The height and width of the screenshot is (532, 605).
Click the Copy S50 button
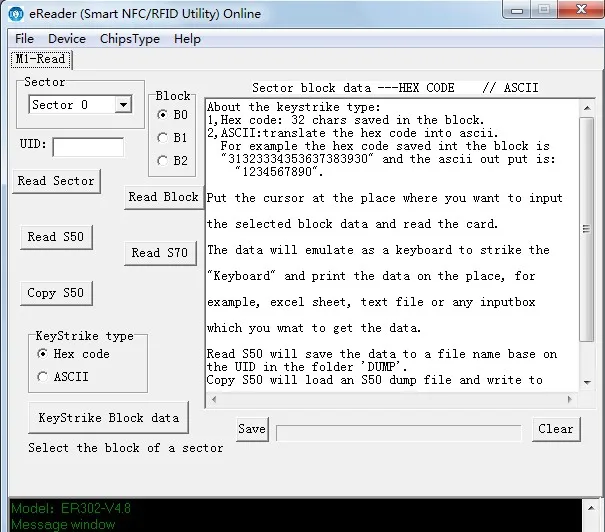pos(56,293)
